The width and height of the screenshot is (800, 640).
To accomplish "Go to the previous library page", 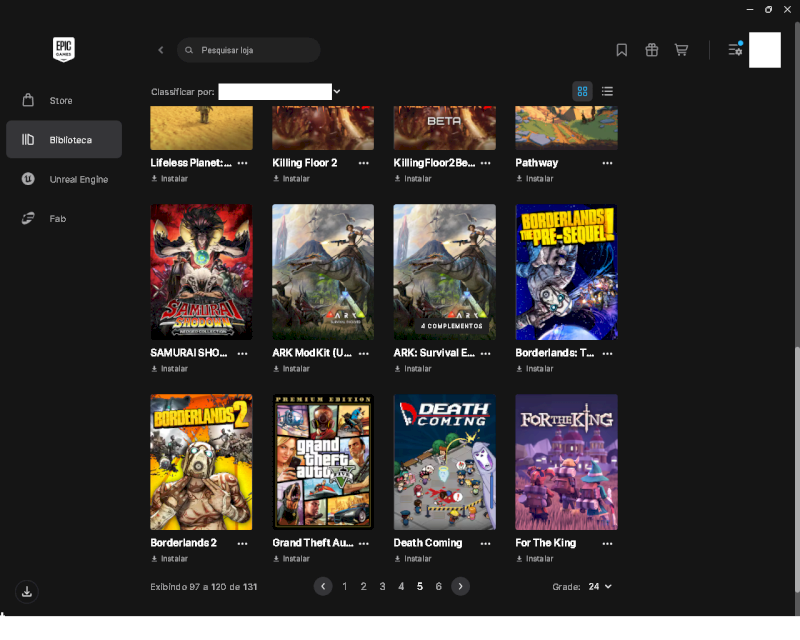I will (323, 586).
